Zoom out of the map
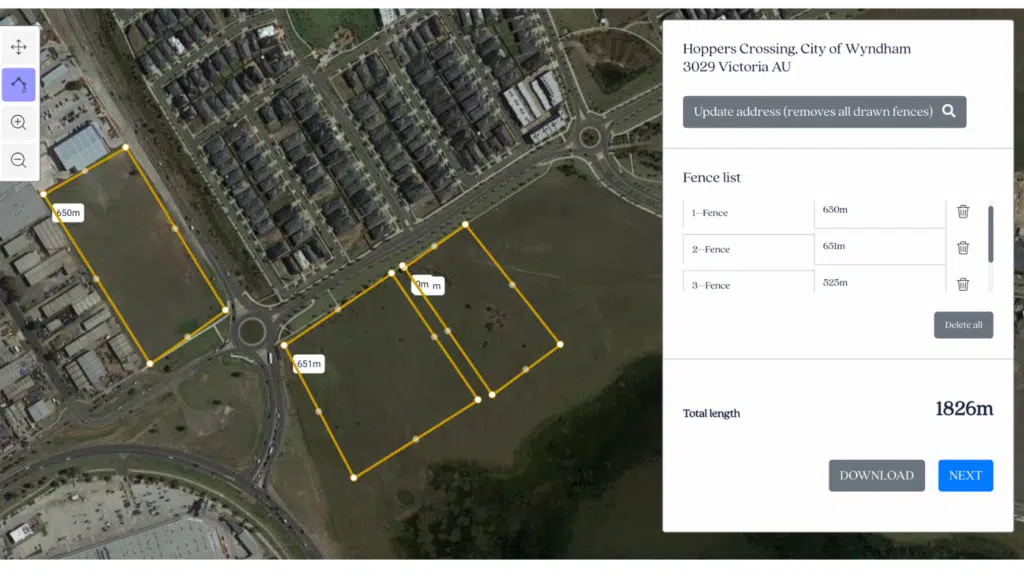This screenshot has width=1024, height=576. [x=19, y=160]
